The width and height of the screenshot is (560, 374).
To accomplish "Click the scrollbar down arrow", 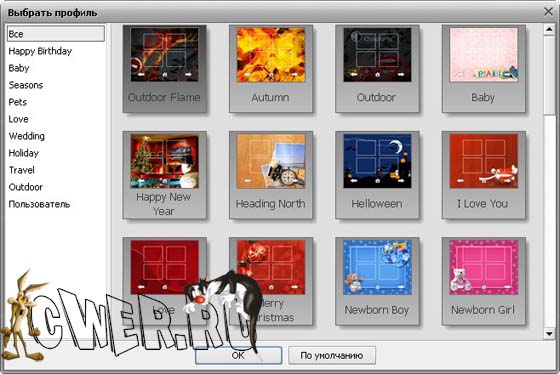I will (549, 334).
